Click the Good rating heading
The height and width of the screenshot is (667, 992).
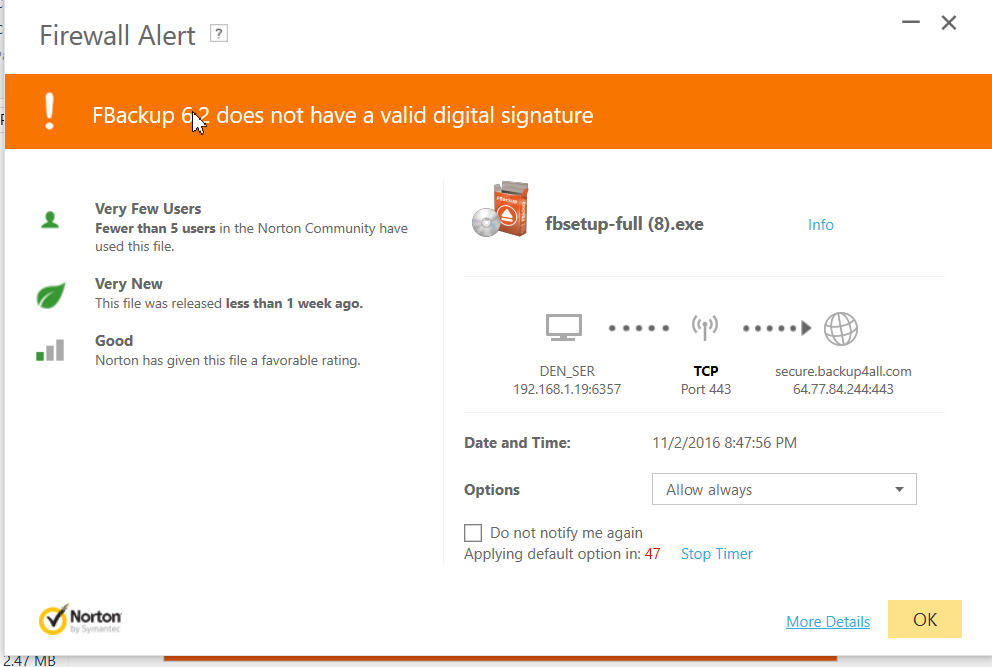[114, 340]
